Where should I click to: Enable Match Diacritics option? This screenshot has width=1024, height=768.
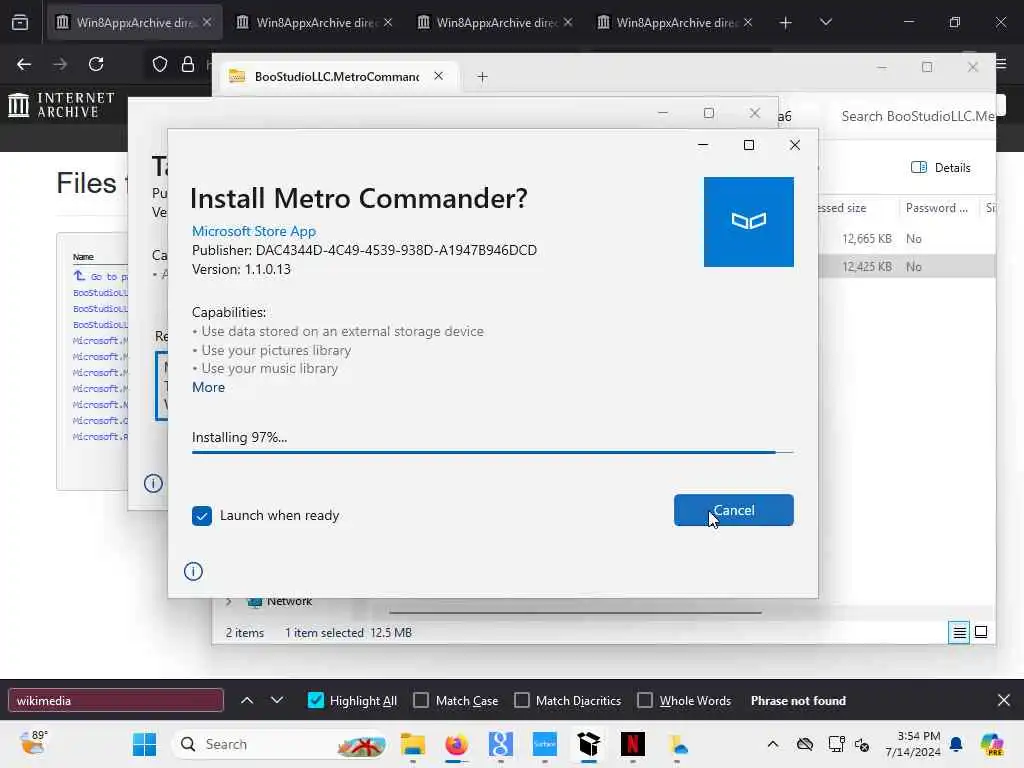[x=522, y=701]
